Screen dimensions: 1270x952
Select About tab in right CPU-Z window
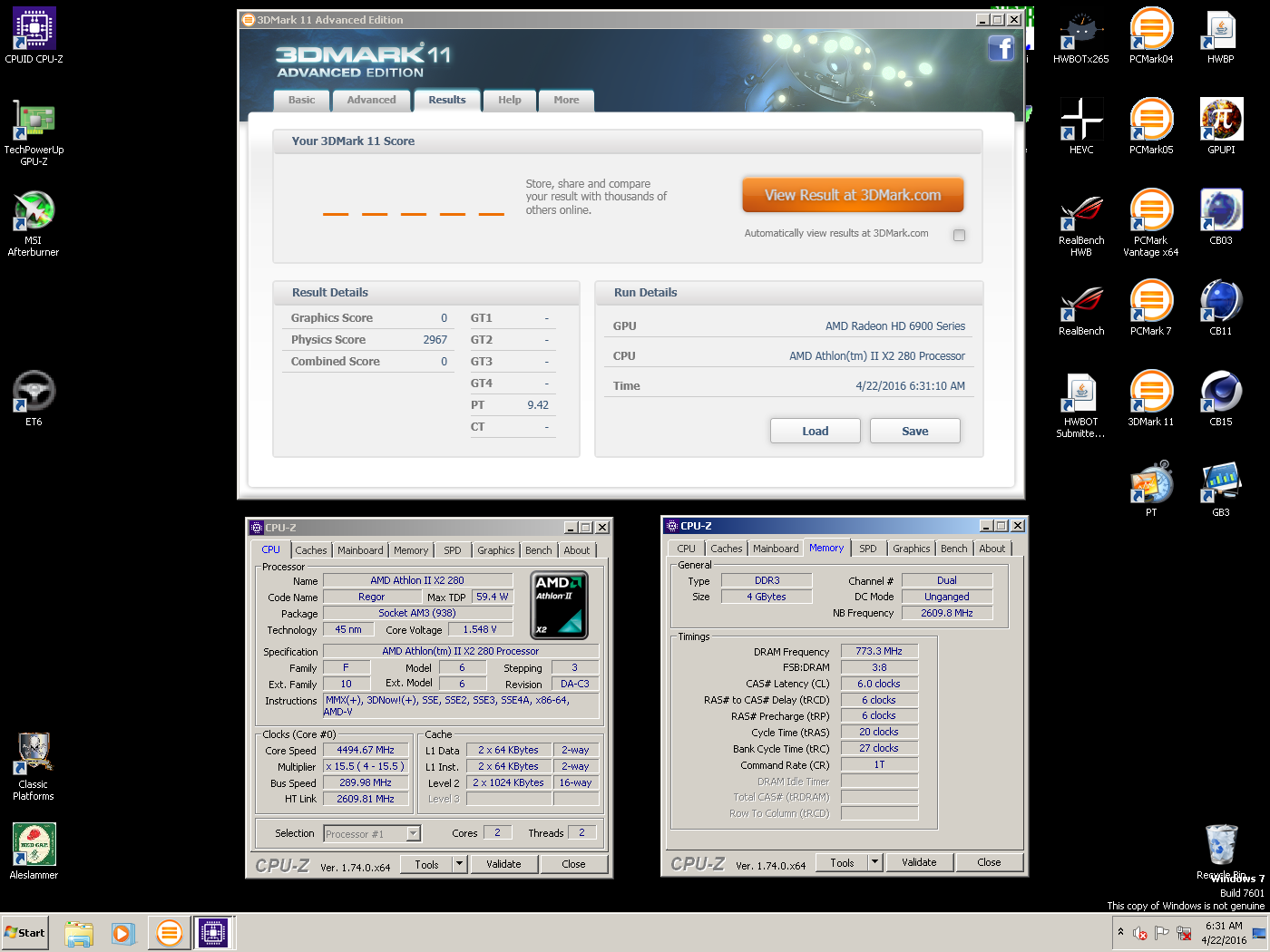coord(992,549)
